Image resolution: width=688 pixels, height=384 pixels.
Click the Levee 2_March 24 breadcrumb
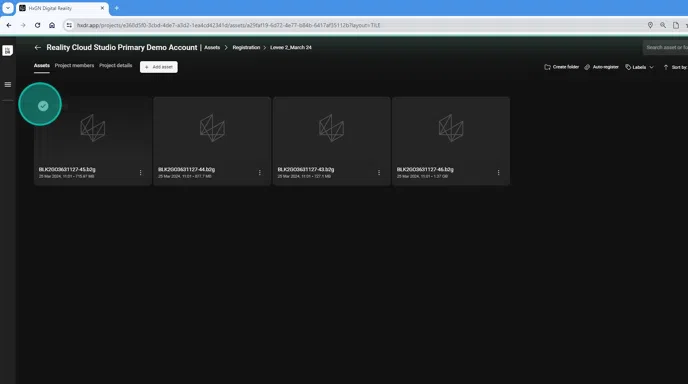point(291,47)
